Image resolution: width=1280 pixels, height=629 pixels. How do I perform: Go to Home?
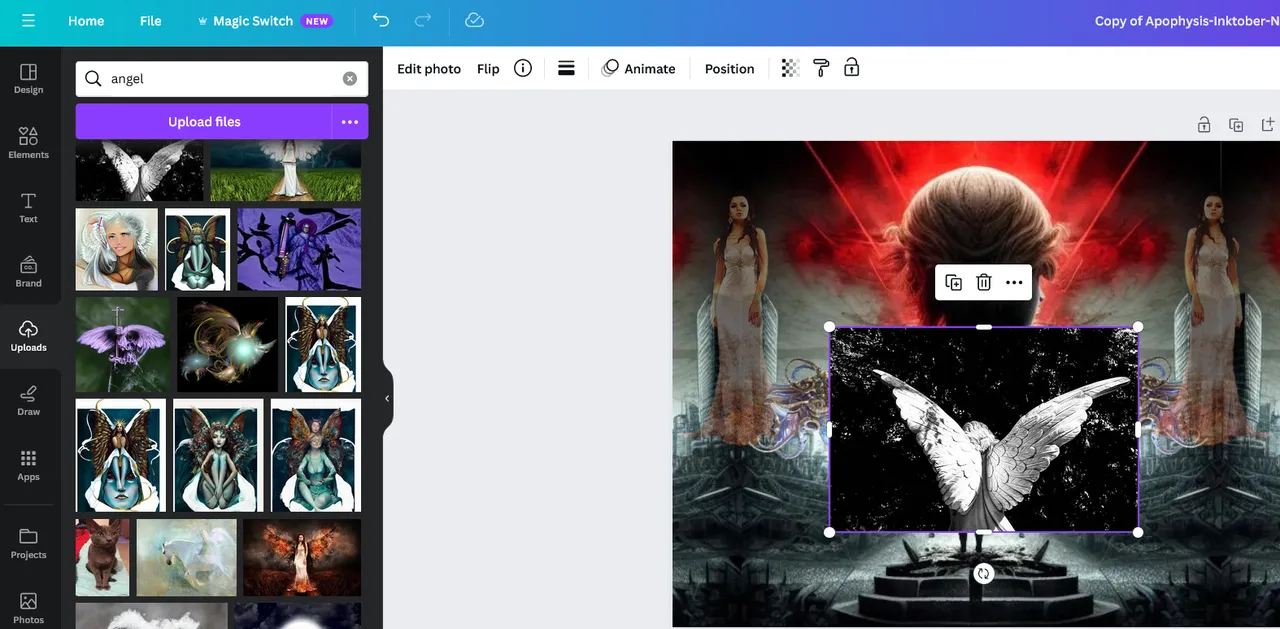click(86, 21)
